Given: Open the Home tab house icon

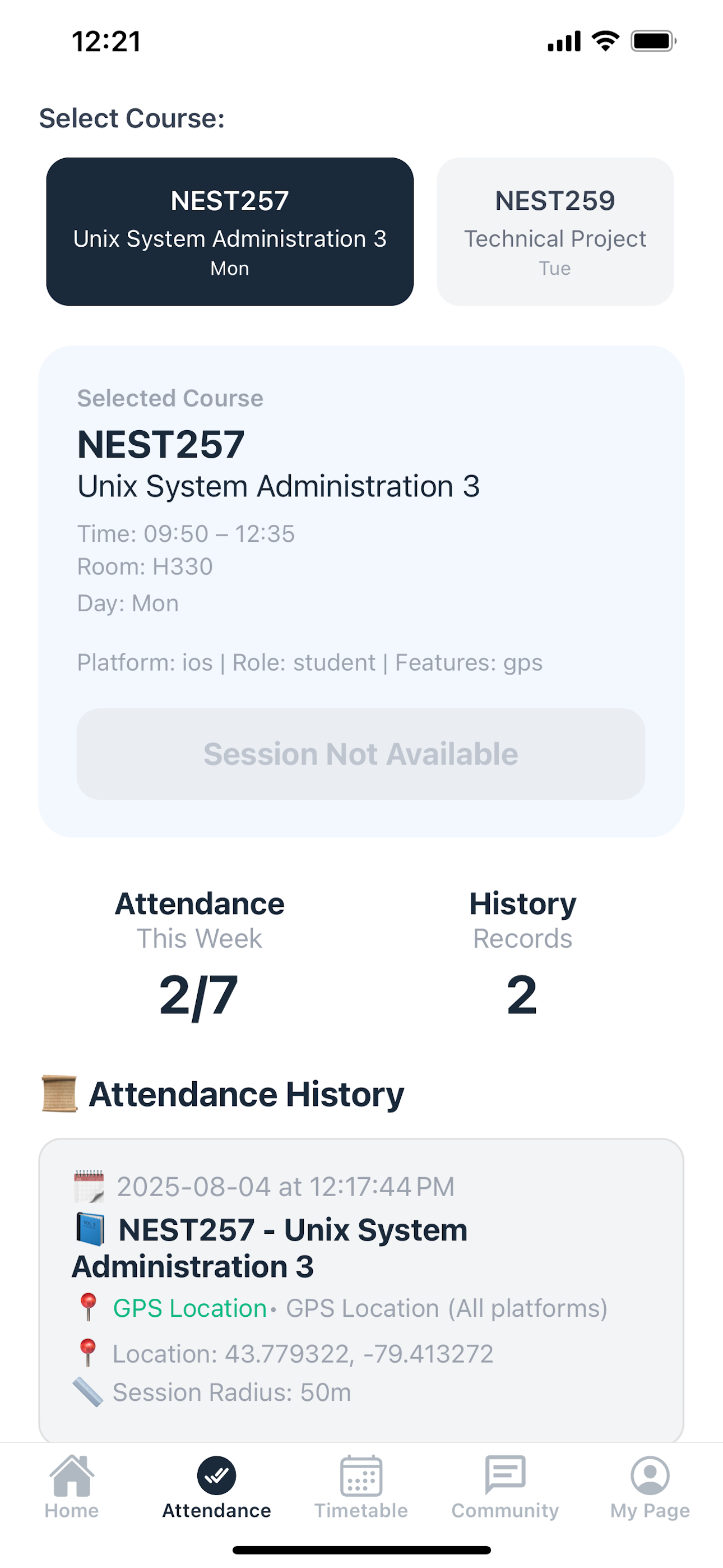Looking at the screenshot, I should click(72, 1475).
